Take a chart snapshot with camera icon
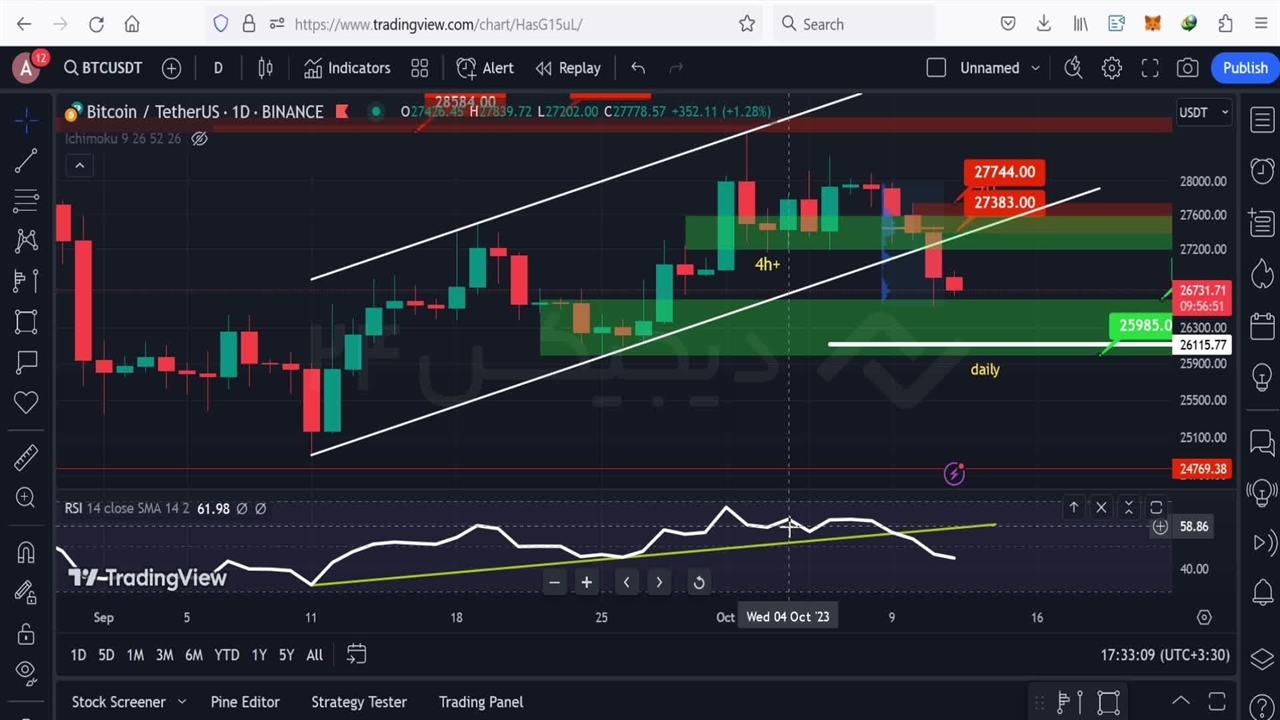The height and width of the screenshot is (720, 1280). 1187,68
